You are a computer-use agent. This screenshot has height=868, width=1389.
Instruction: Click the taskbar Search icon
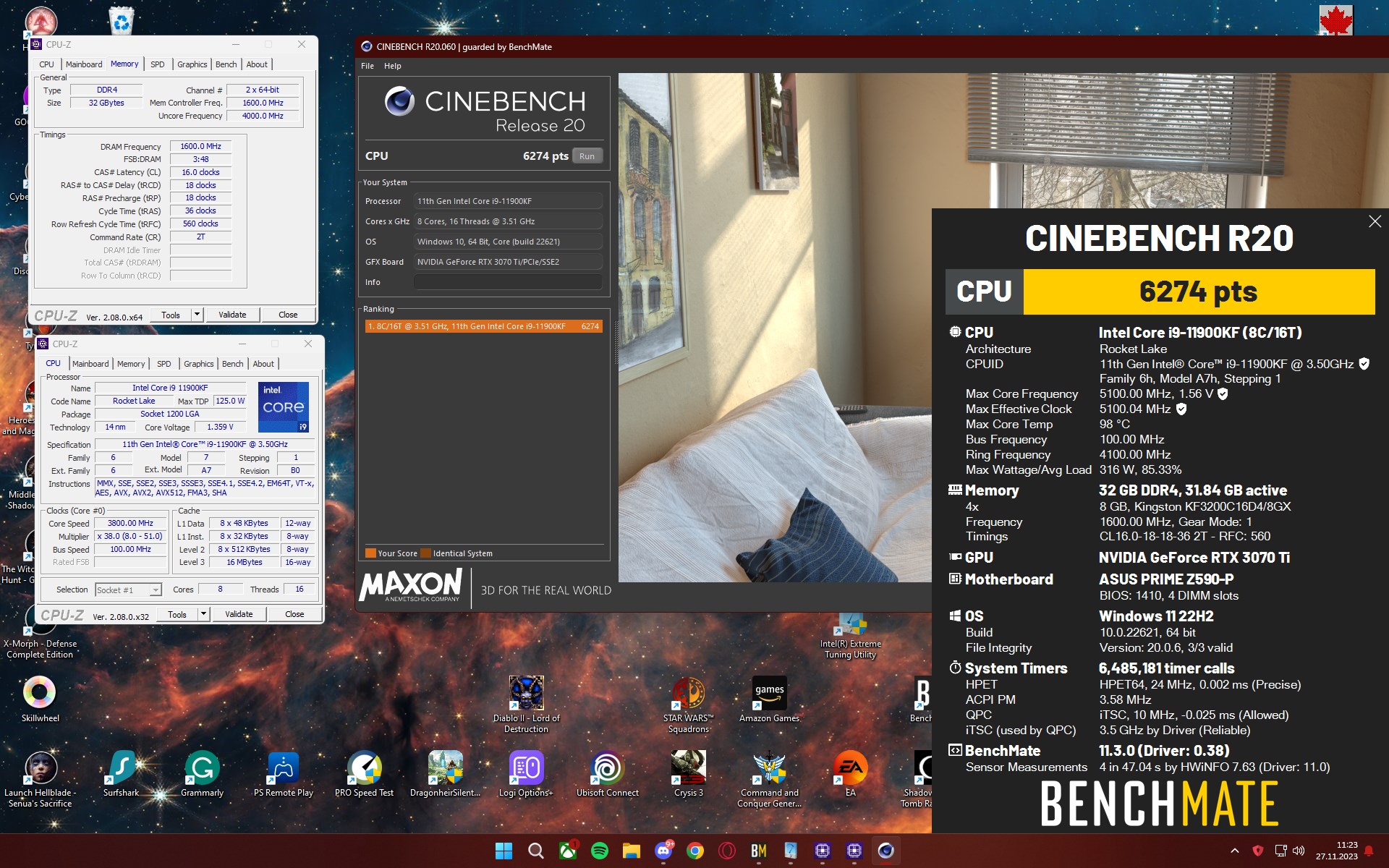[536, 851]
